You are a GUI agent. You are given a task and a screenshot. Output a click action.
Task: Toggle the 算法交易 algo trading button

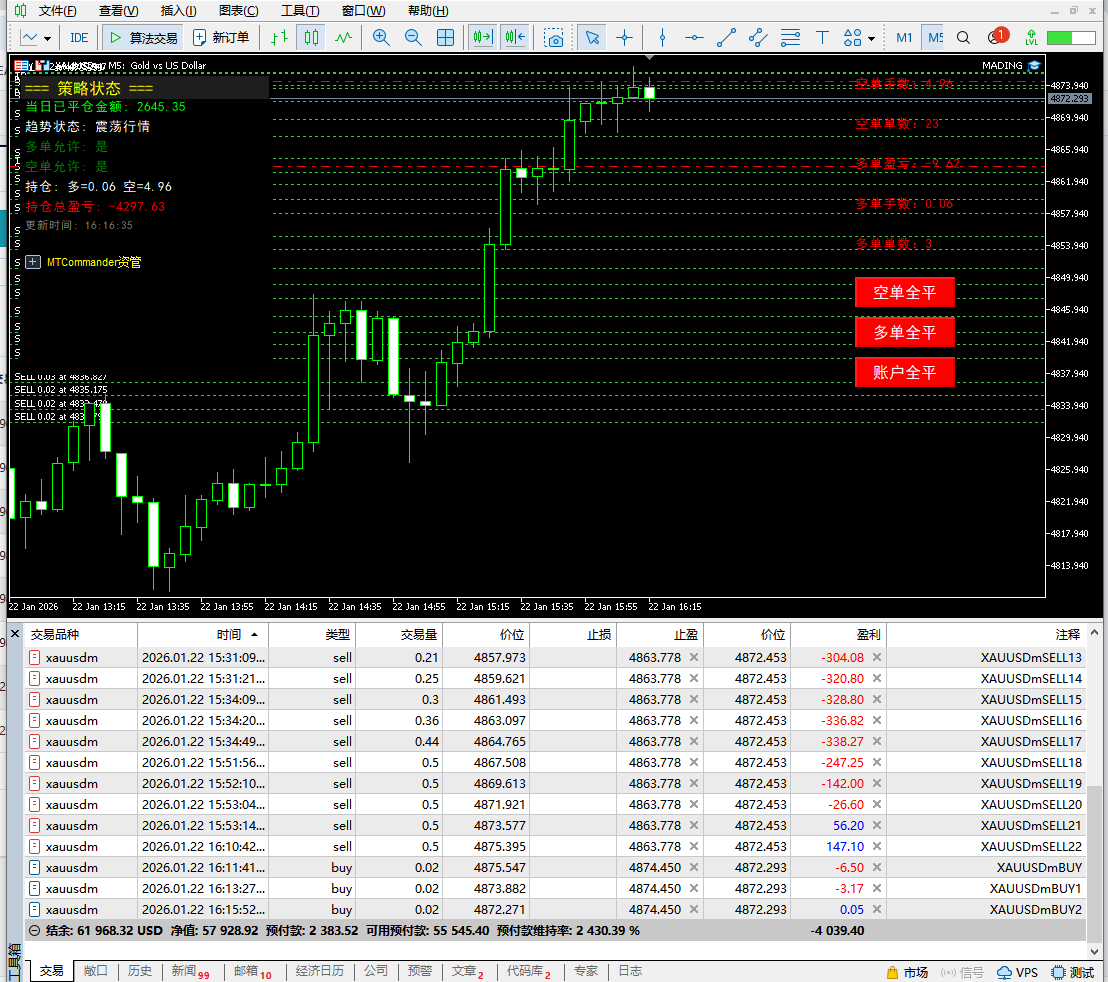[143, 37]
